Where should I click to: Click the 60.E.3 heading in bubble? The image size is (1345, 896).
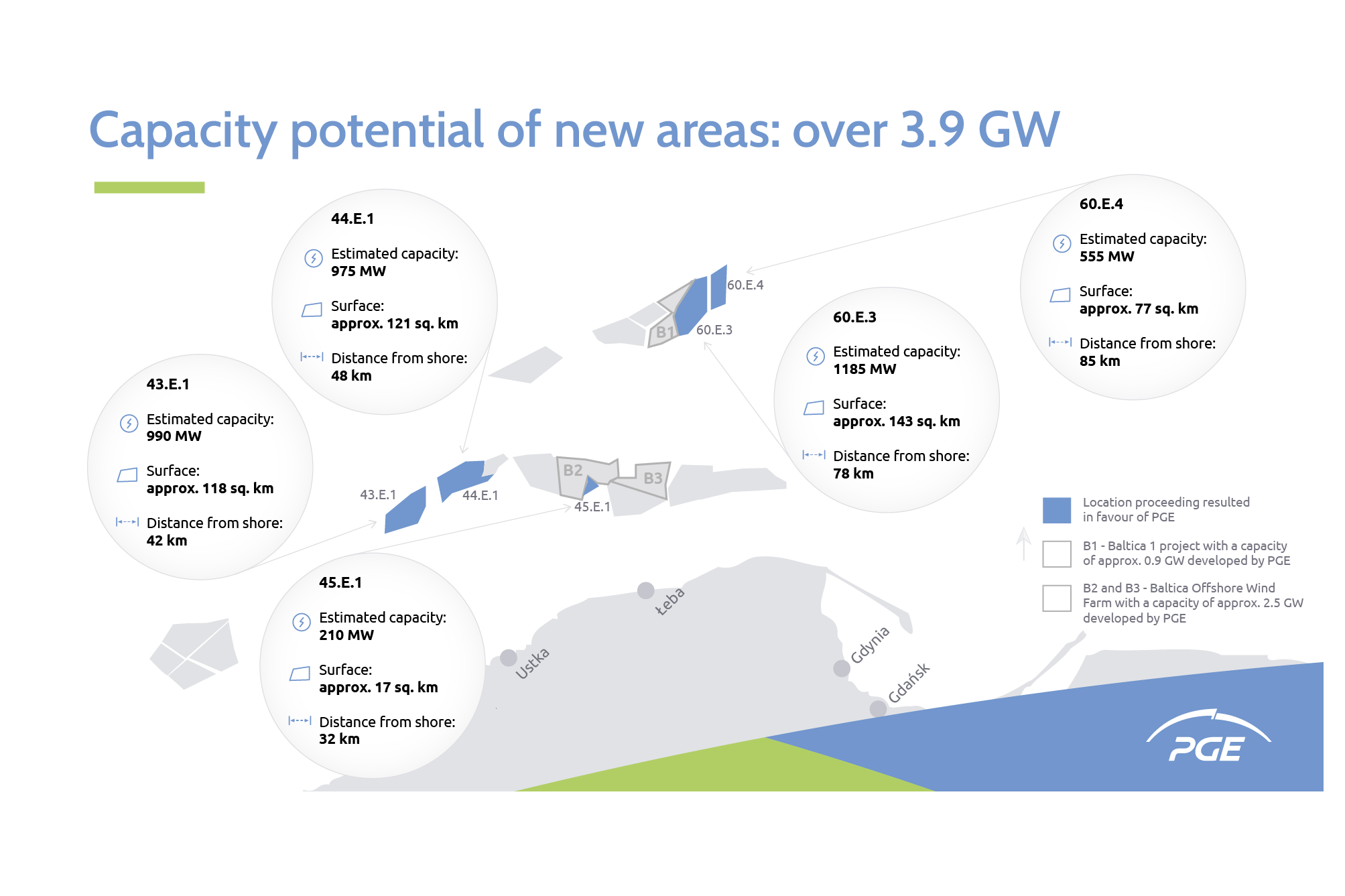854,318
